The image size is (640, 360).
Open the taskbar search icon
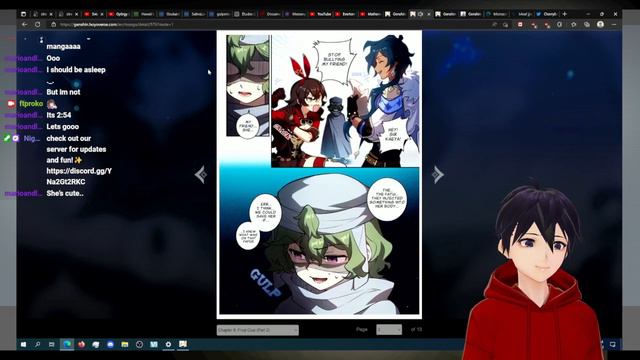pos(38,344)
